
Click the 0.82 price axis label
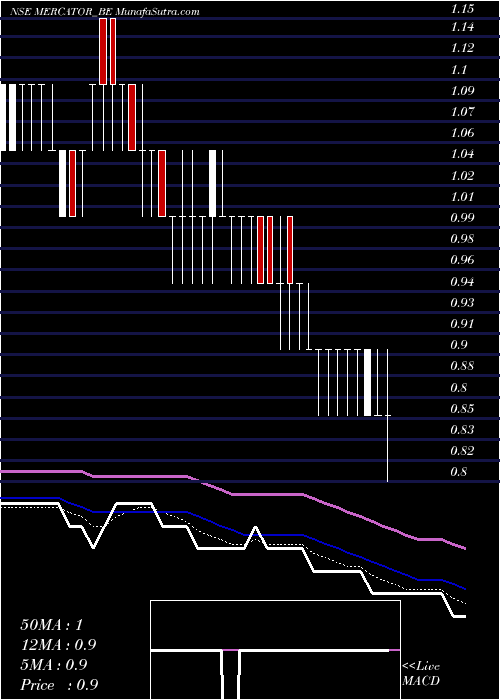click(462, 451)
